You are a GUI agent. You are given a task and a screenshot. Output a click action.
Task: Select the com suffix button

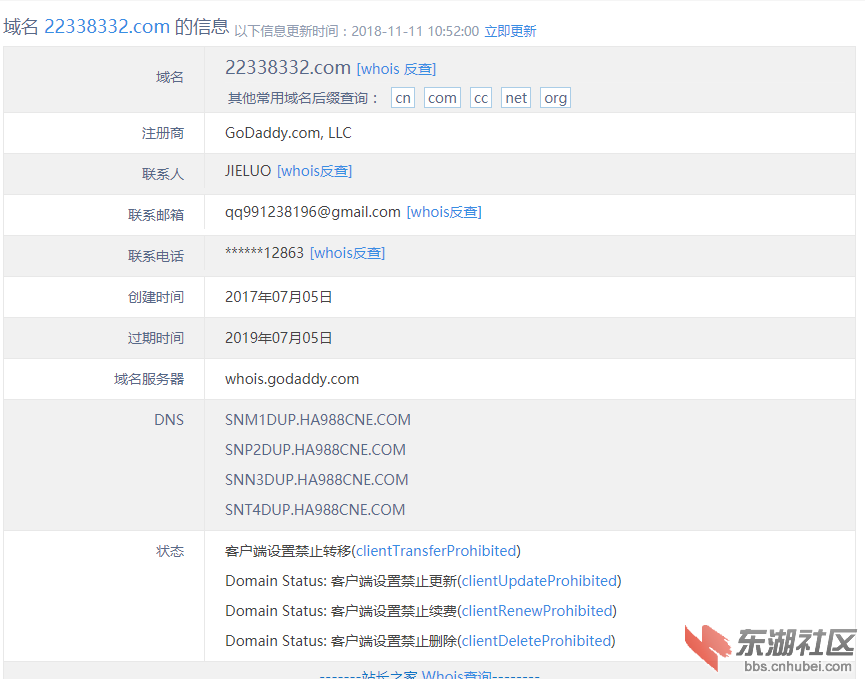pos(442,98)
